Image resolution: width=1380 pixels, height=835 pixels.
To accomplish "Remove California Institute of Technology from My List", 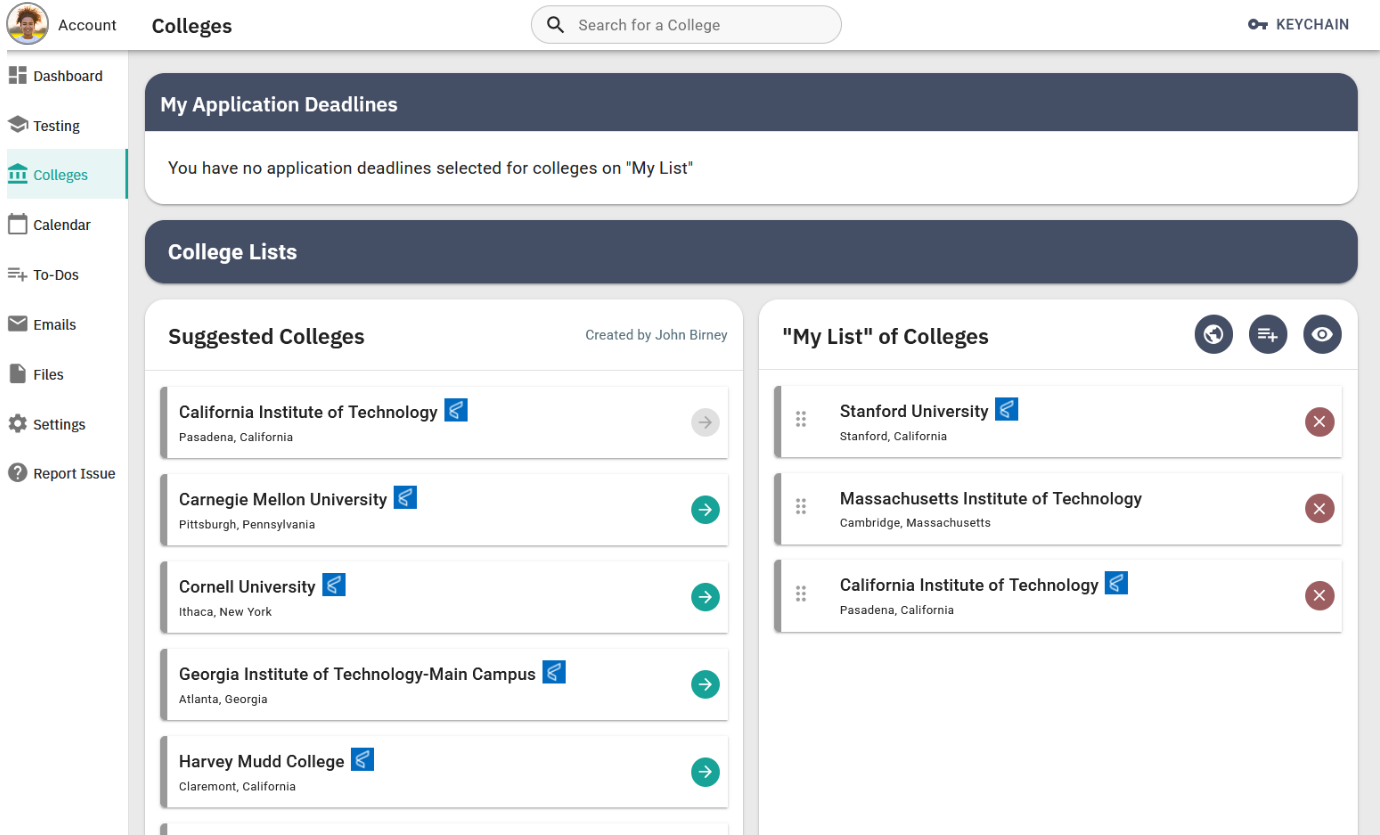I will (x=1319, y=596).
